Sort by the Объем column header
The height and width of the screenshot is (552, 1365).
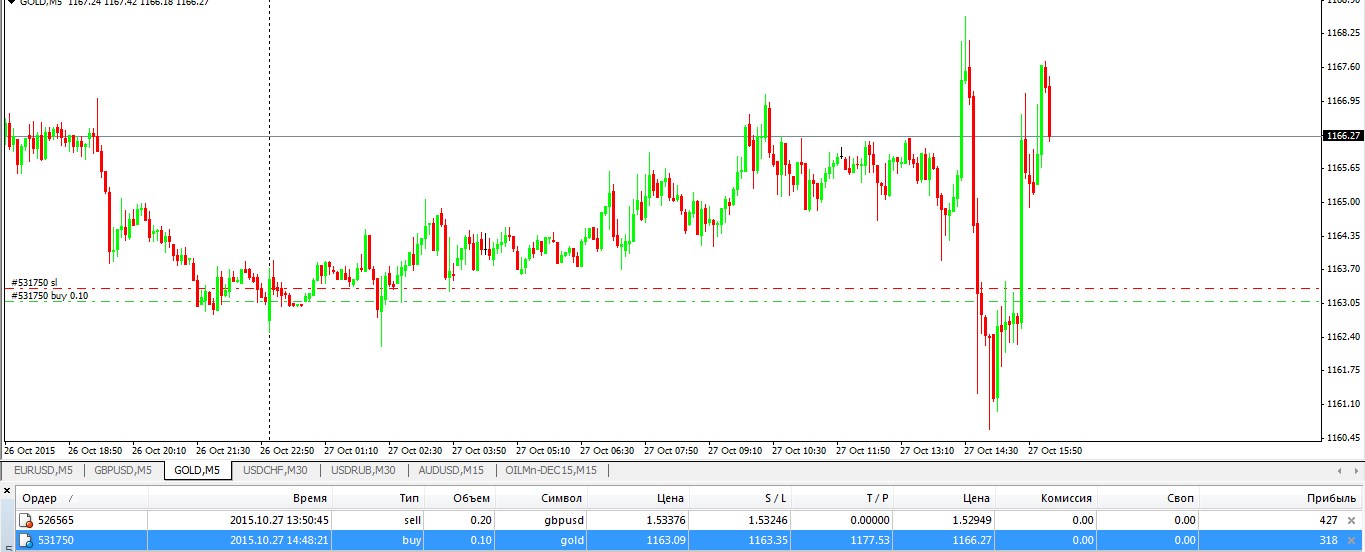click(x=460, y=498)
